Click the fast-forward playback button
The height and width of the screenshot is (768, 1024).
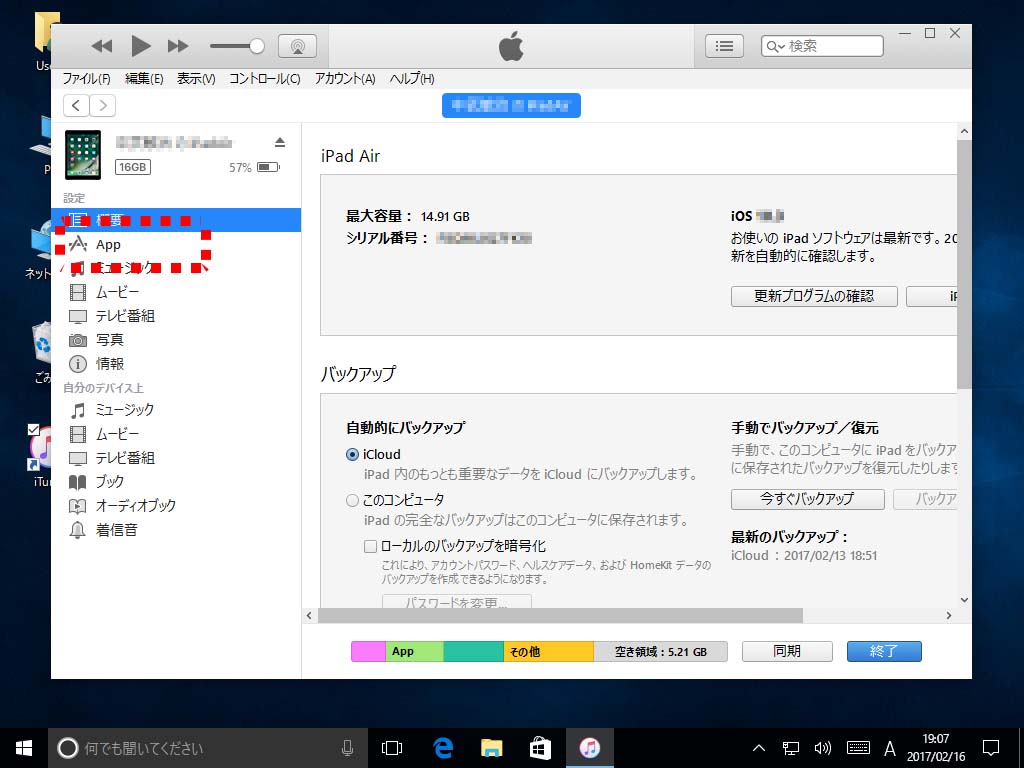coord(178,46)
